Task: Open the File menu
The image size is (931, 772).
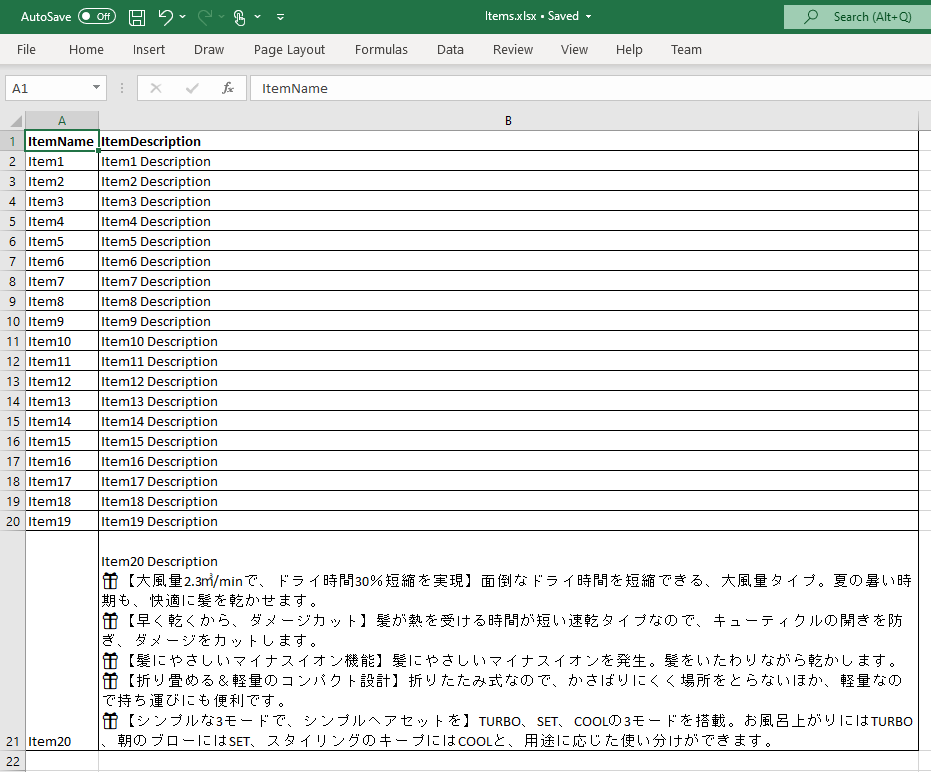Action: tap(26, 49)
